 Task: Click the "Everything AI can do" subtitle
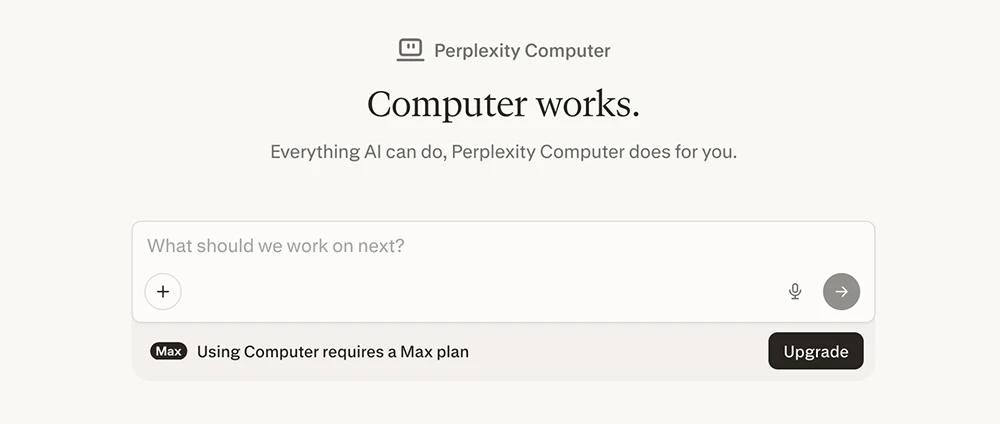click(503, 153)
